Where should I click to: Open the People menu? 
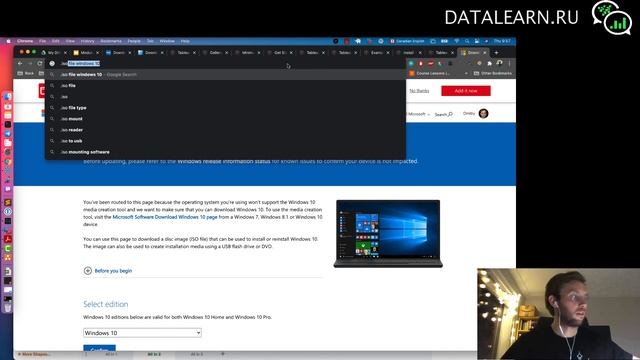[134, 41]
